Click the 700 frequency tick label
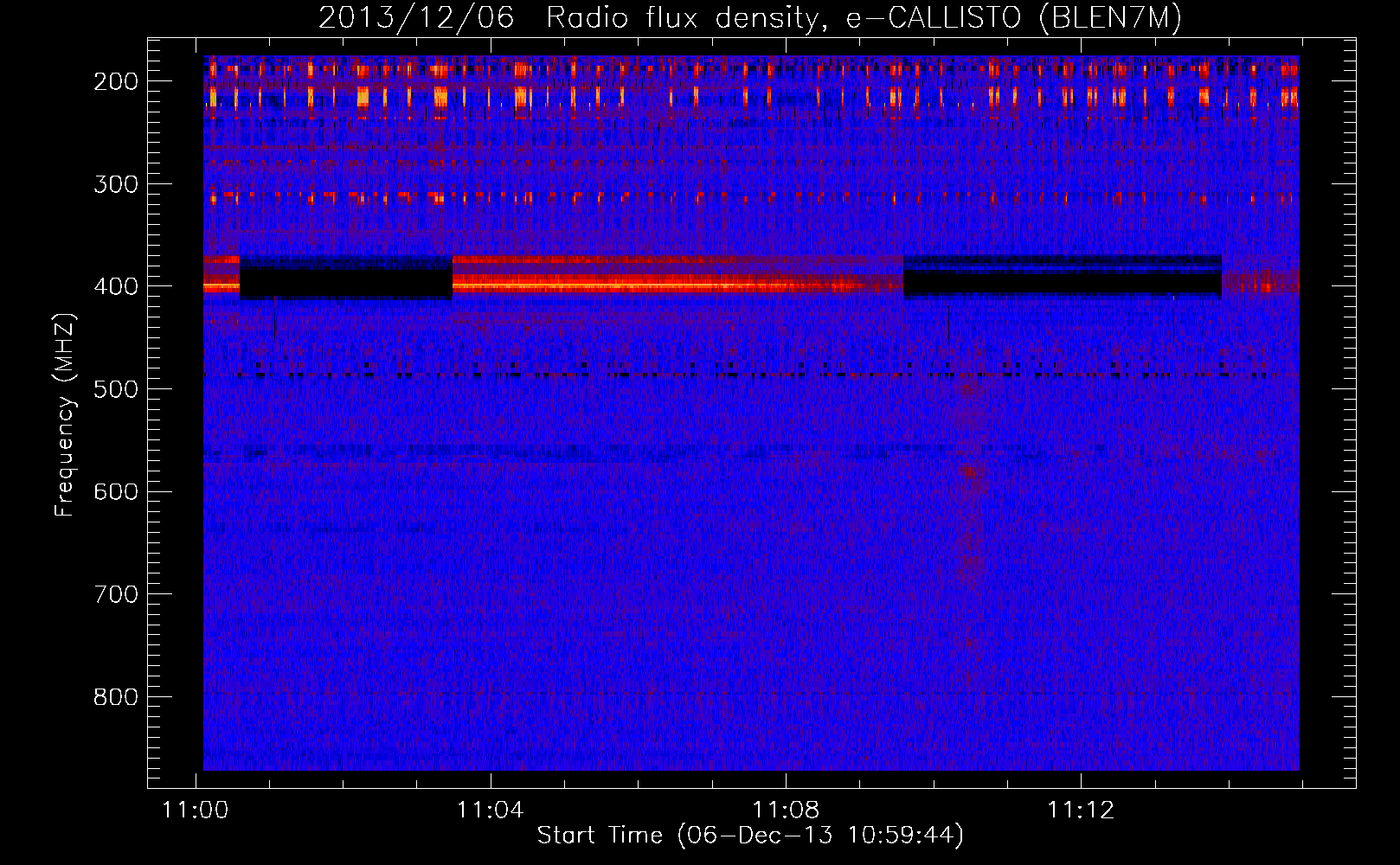This screenshot has width=1400, height=865. point(115,594)
